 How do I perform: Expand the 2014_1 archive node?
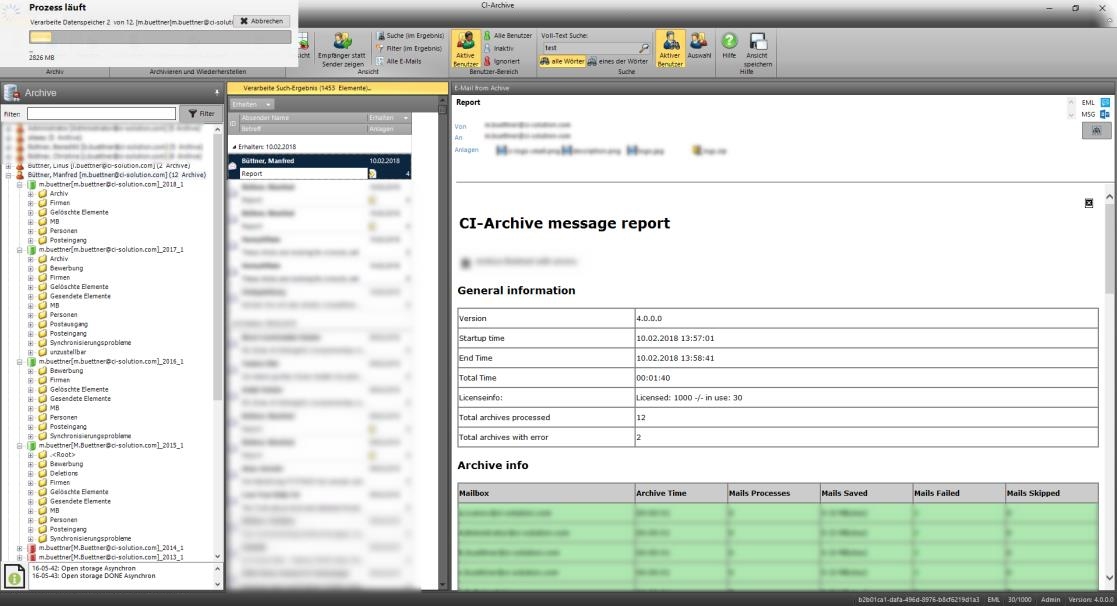[20, 548]
